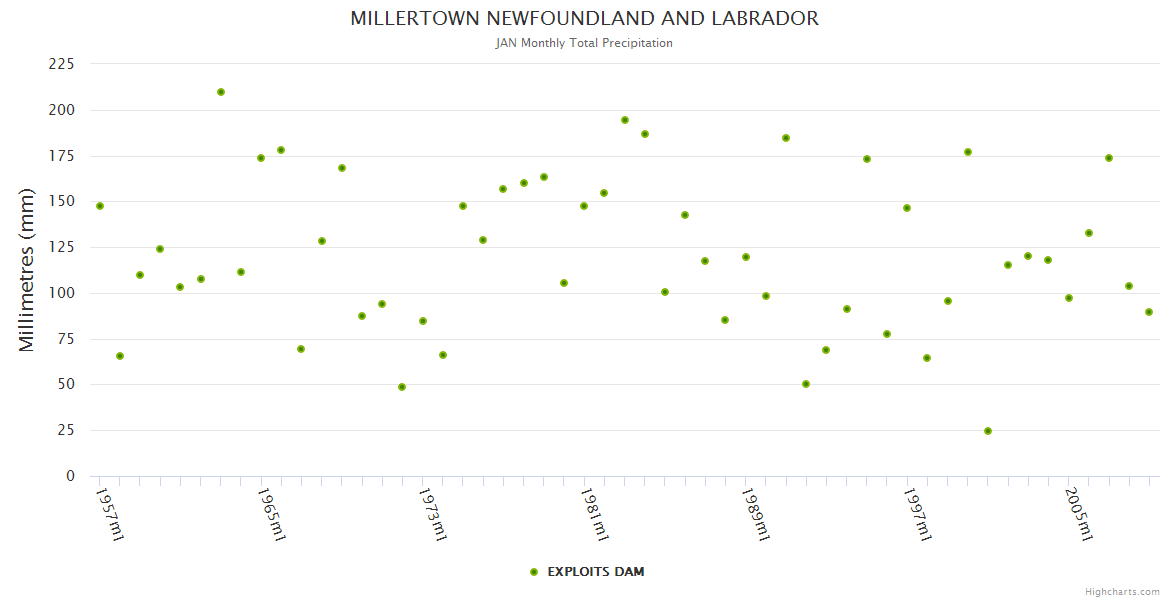Click the 225 y-axis tick label

coord(62,64)
